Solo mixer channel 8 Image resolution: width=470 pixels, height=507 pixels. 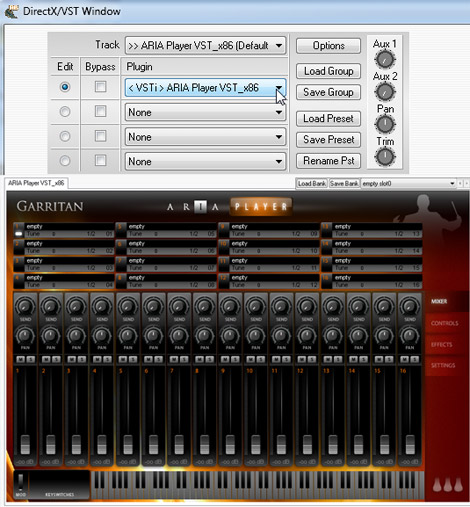[x=210, y=359]
